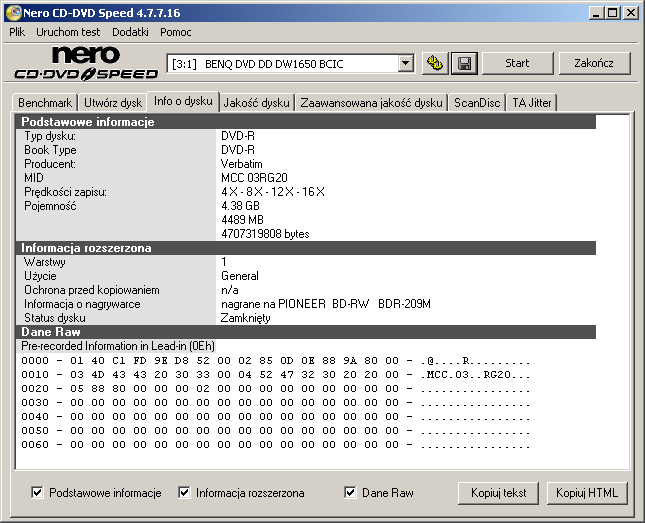Switch to the ScanDisc tab

coord(477,102)
